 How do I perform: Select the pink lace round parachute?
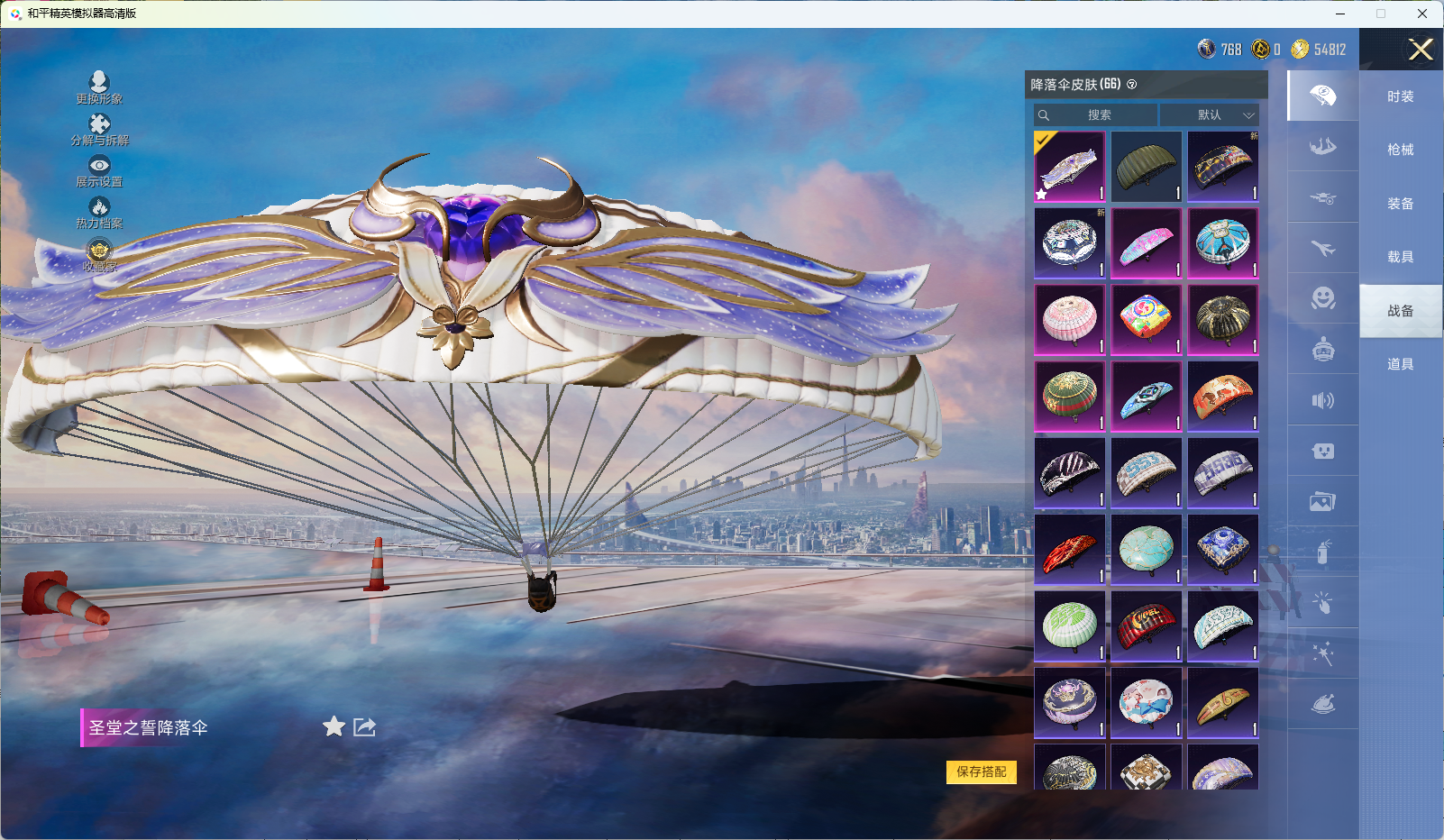pyautogui.click(x=1070, y=320)
